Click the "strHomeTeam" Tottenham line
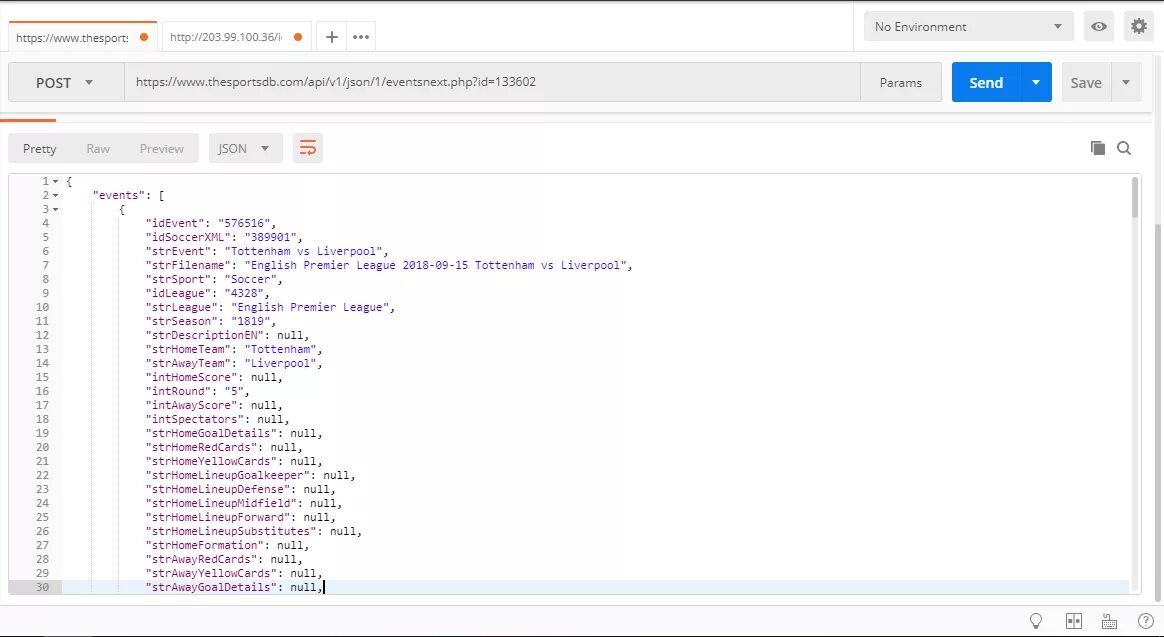 pos(234,349)
